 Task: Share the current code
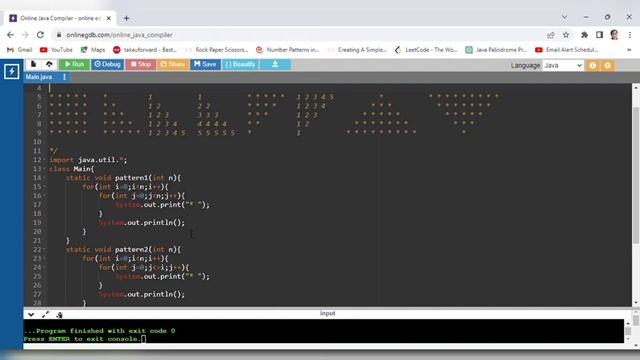(x=173, y=64)
